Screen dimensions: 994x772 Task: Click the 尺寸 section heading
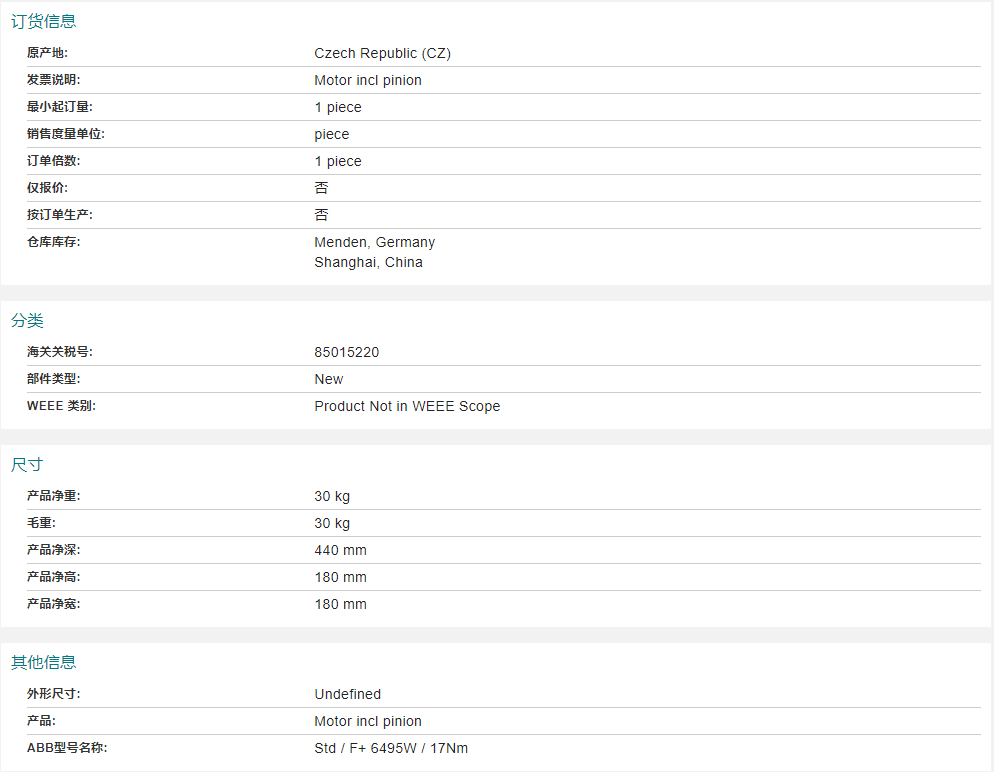27,465
